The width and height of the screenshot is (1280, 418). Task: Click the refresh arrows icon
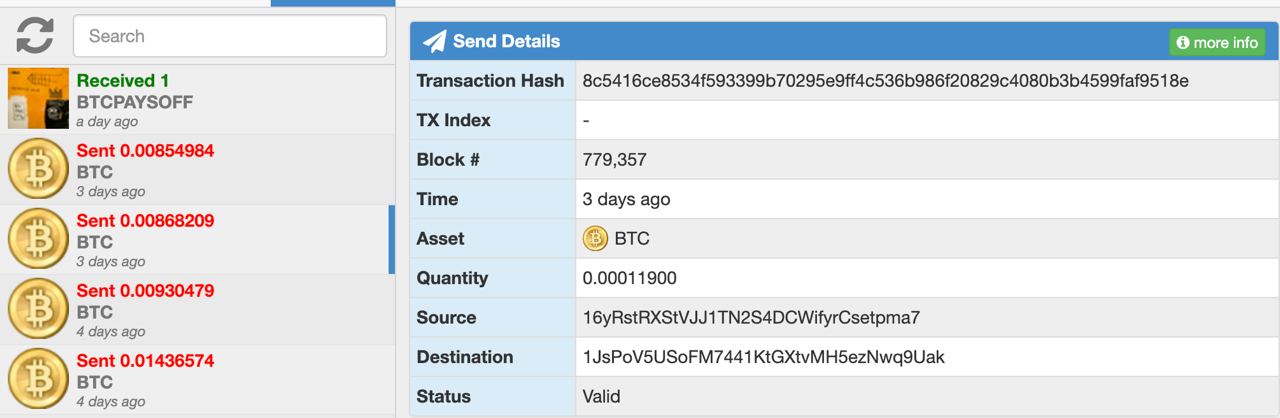point(35,36)
